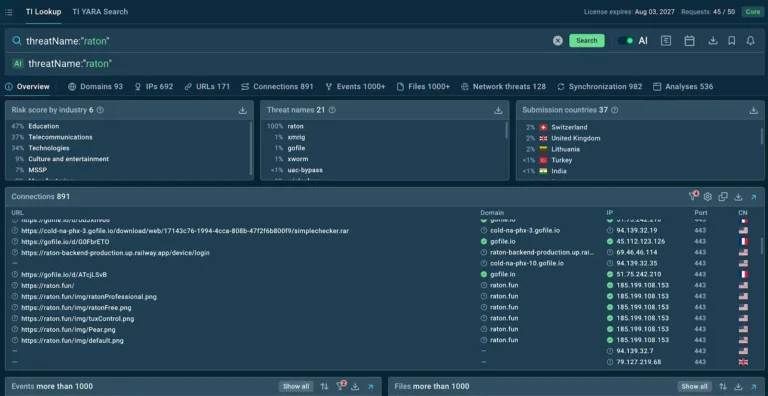Open the Events 1000+ tab
768x396 pixels.
coord(355,87)
